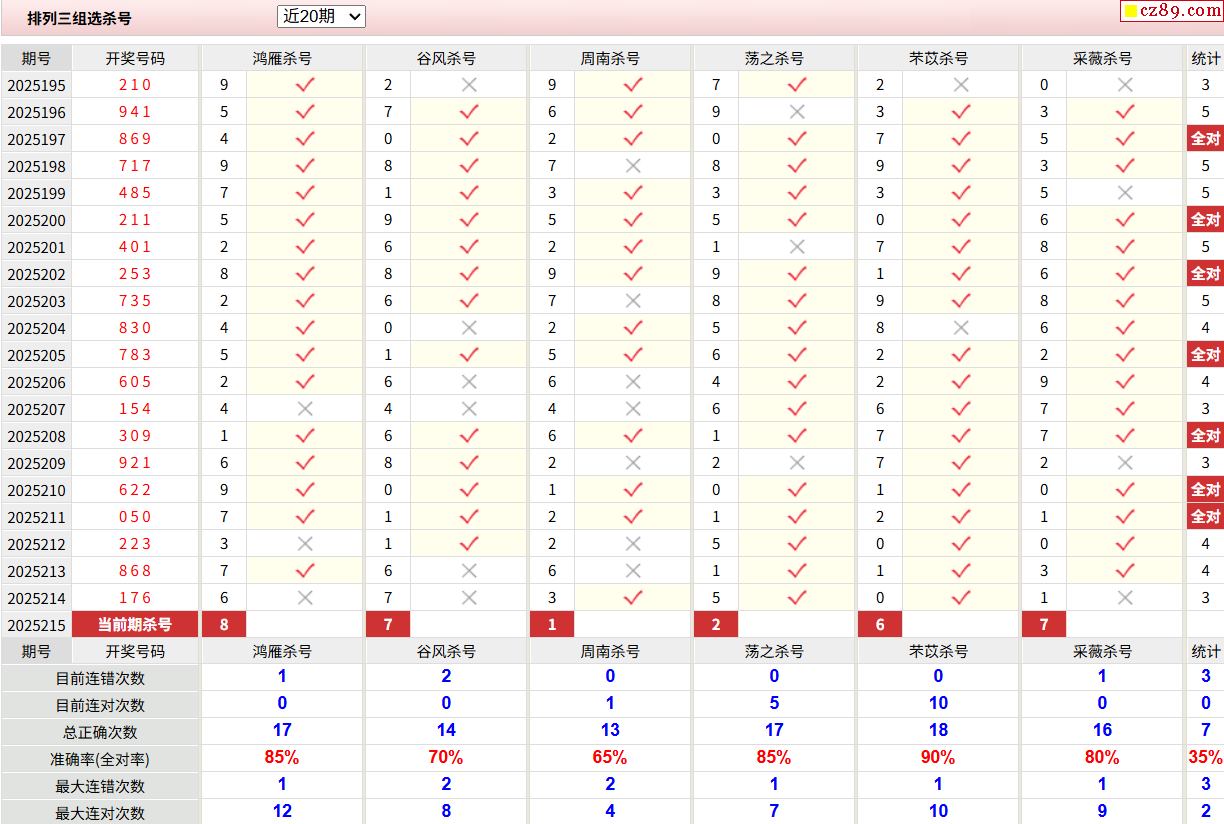The image size is (1224, 824).
Task: Select period number 2025205
Action: (36, 356)
